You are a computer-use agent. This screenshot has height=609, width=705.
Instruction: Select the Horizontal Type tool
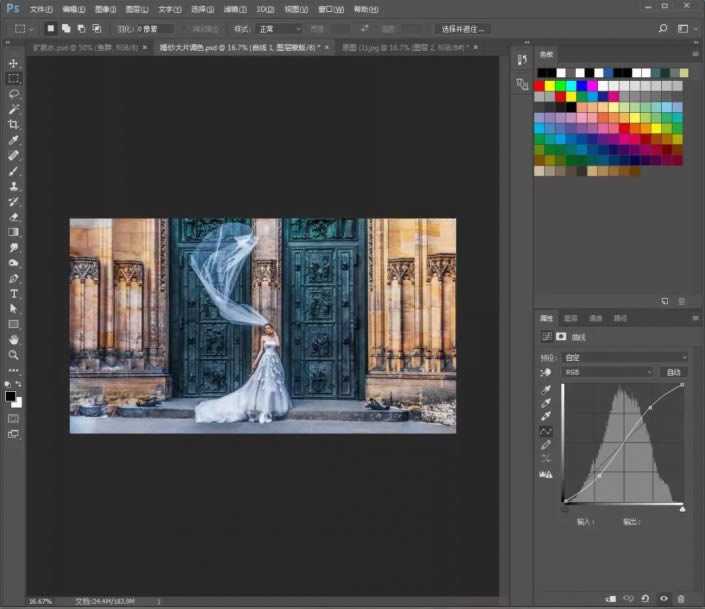[14, 294]
